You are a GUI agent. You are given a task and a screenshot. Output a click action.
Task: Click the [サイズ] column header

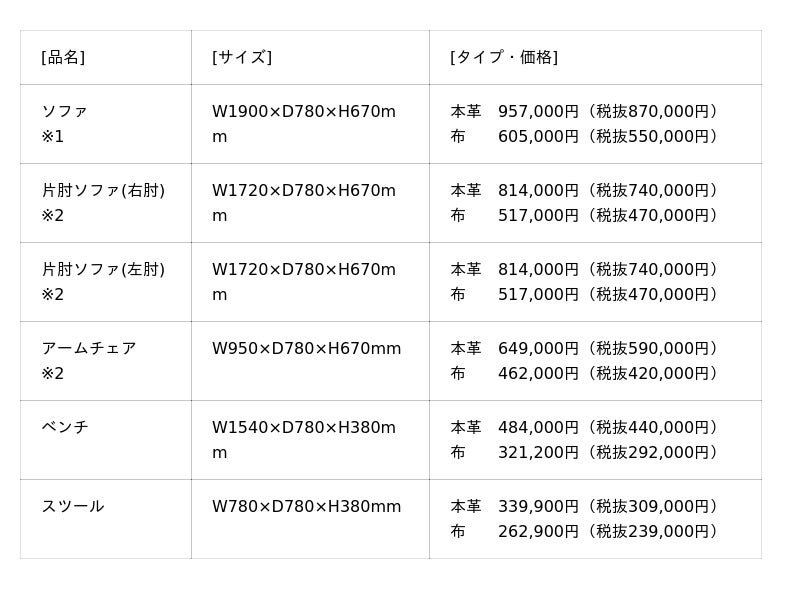(242, 58)
